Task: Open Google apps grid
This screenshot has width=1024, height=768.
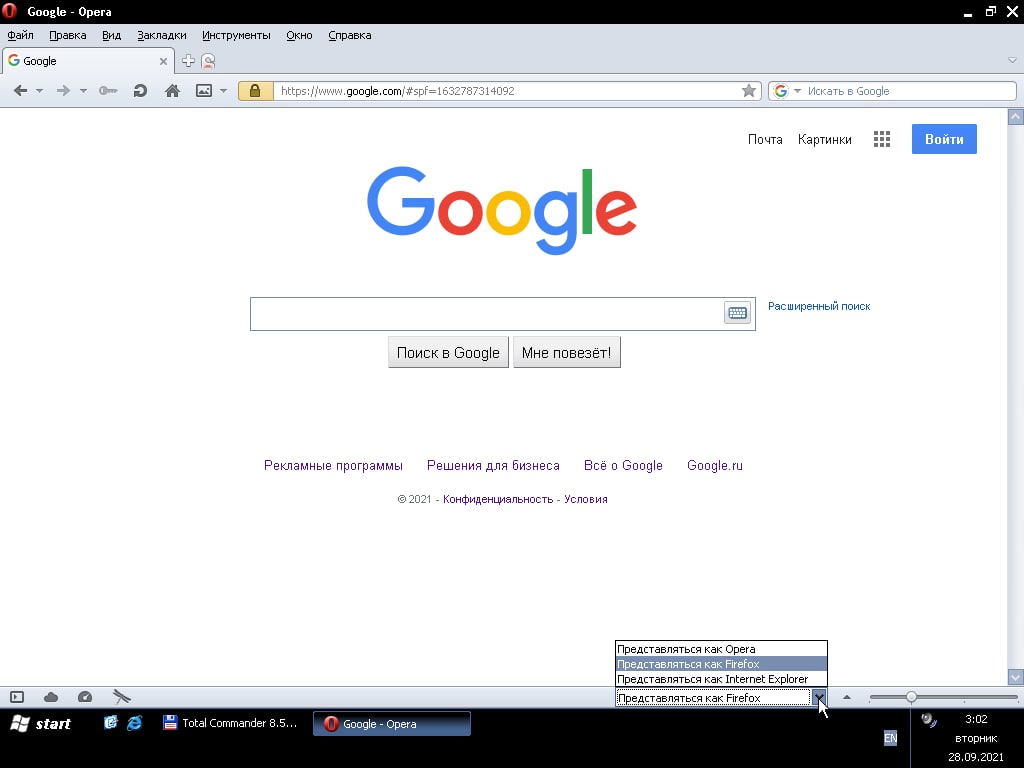Action: 882,139
